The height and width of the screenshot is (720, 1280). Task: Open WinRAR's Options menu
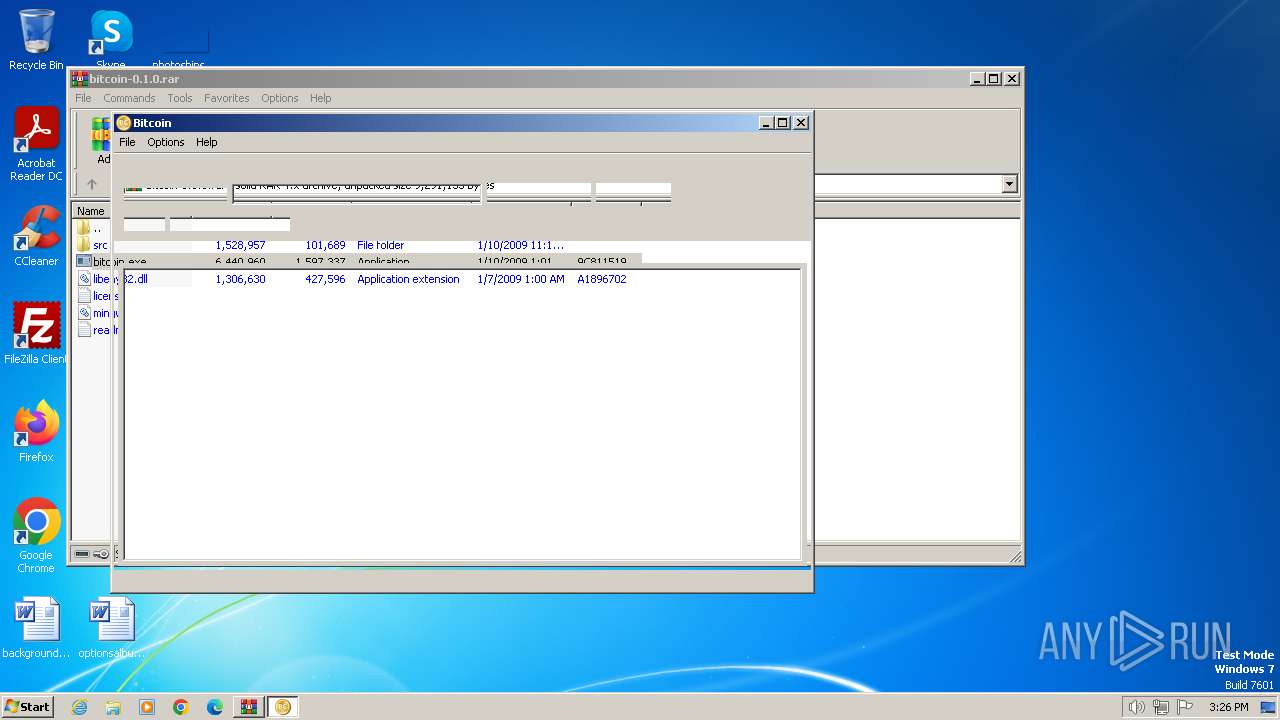(280, 98)
